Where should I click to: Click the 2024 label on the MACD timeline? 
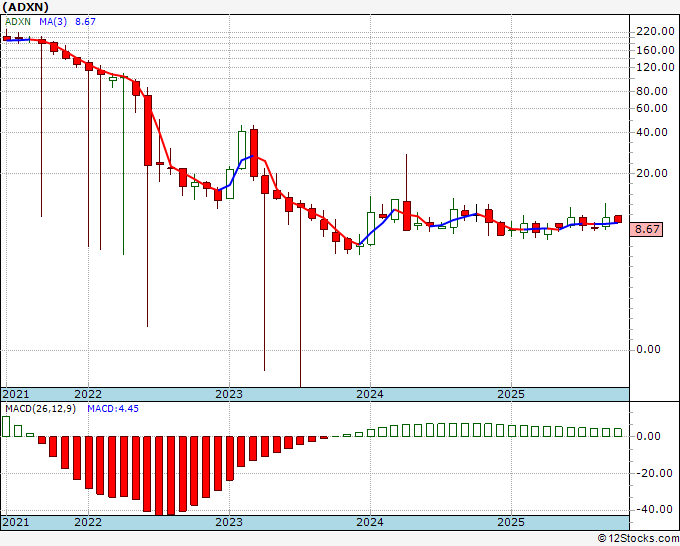[370, 522]
